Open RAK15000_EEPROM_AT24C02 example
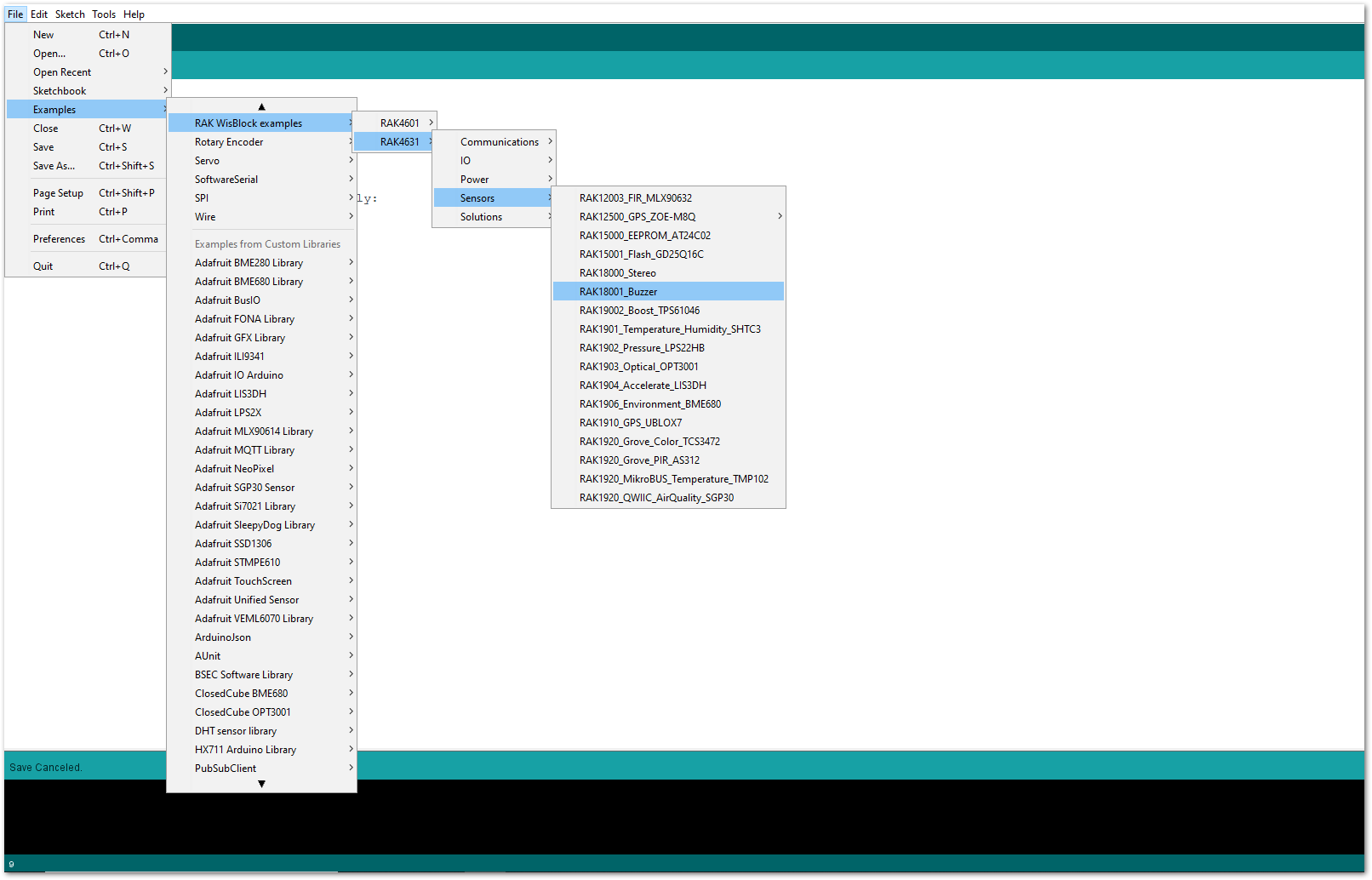 (x=668, y=236)
